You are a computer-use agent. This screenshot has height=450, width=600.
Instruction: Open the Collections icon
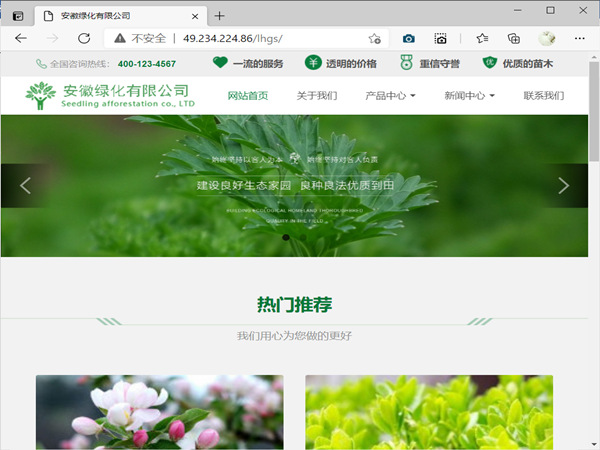pos(513,38)
